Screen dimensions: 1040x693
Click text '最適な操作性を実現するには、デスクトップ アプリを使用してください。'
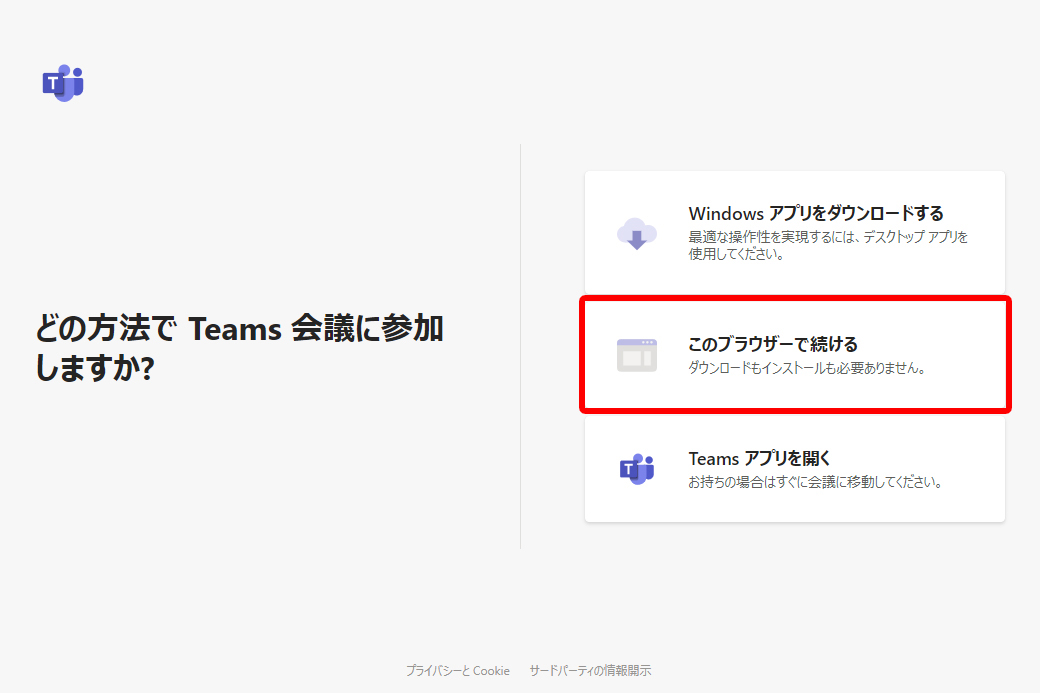828,245
